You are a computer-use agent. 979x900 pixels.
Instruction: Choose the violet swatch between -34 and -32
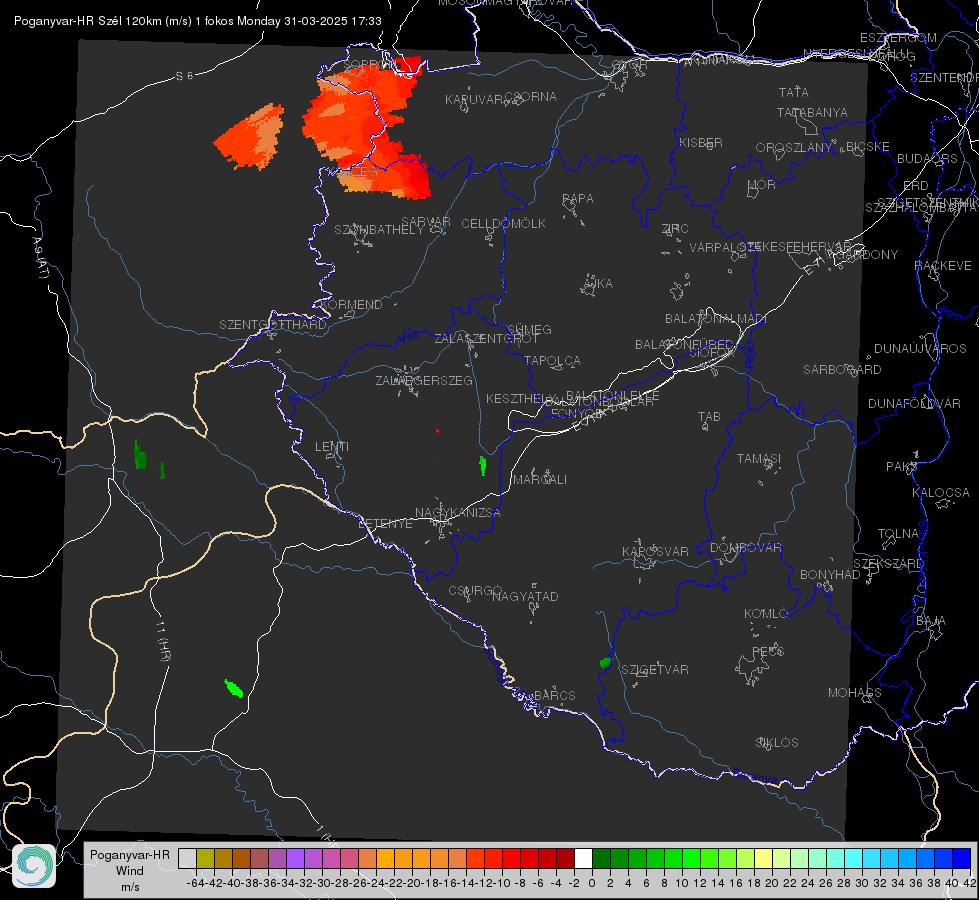point(295,859)
